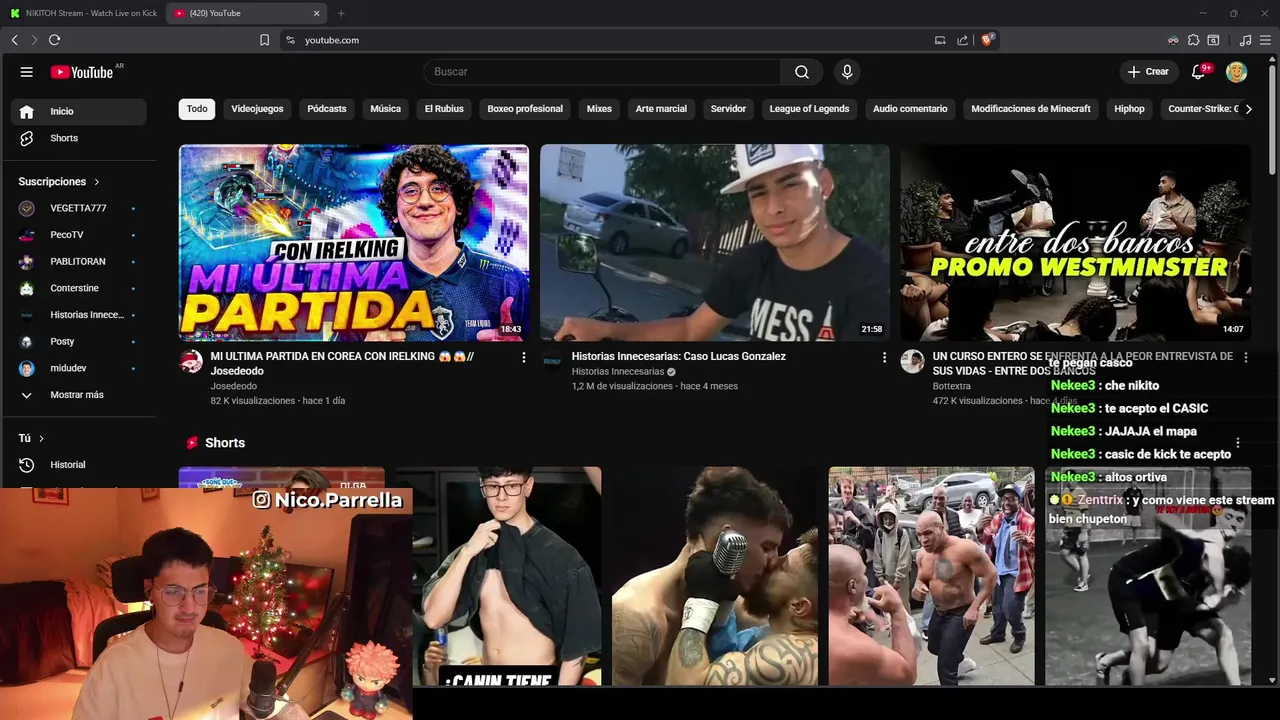Image resolution: width=1280 pixels, height=720 pixels.
Task: Play the Promo Westminster thumbnail
Action: click(1076, 243)
